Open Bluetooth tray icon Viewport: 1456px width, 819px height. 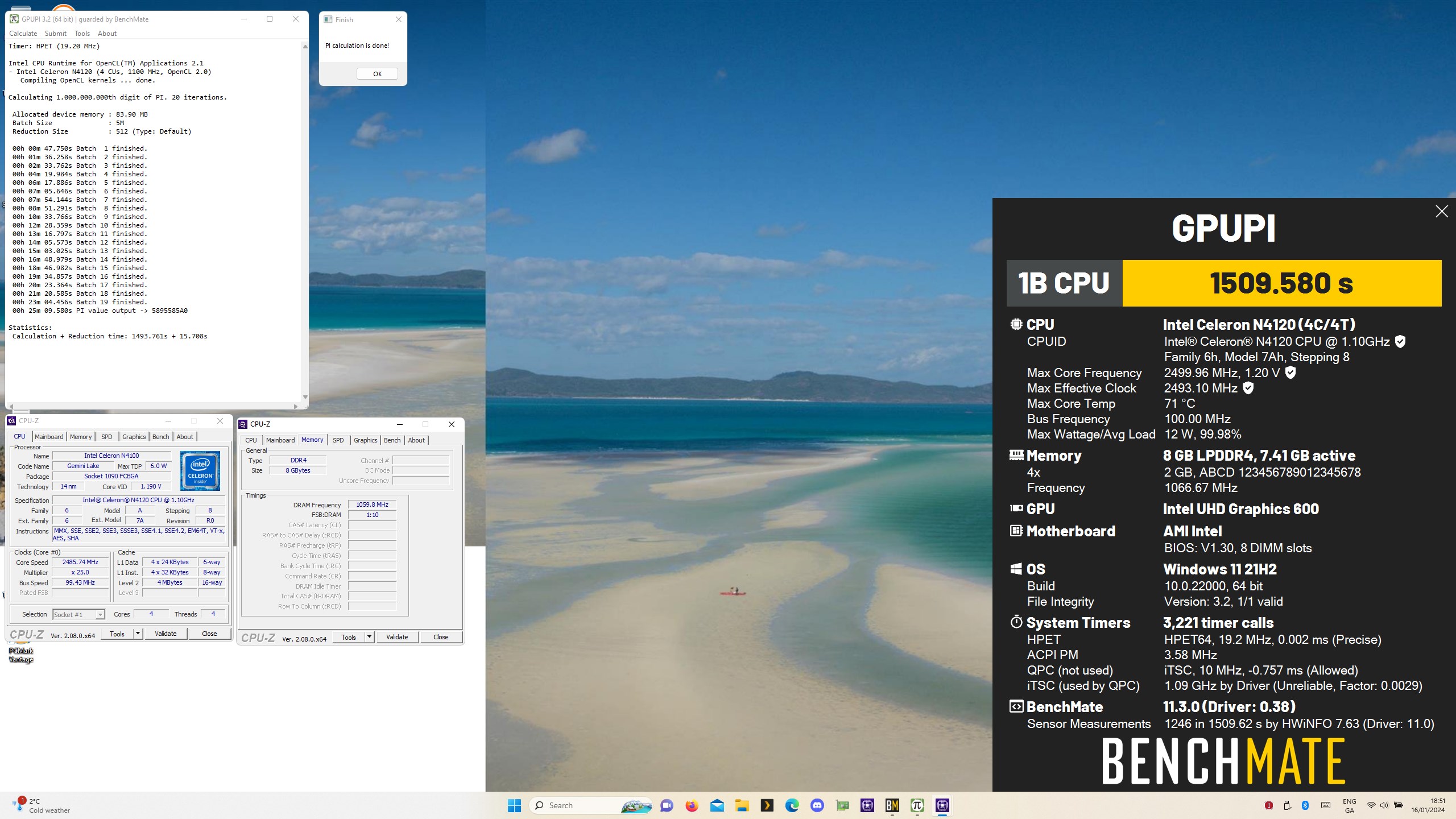pyautogui.click(x=1305, y=805)
